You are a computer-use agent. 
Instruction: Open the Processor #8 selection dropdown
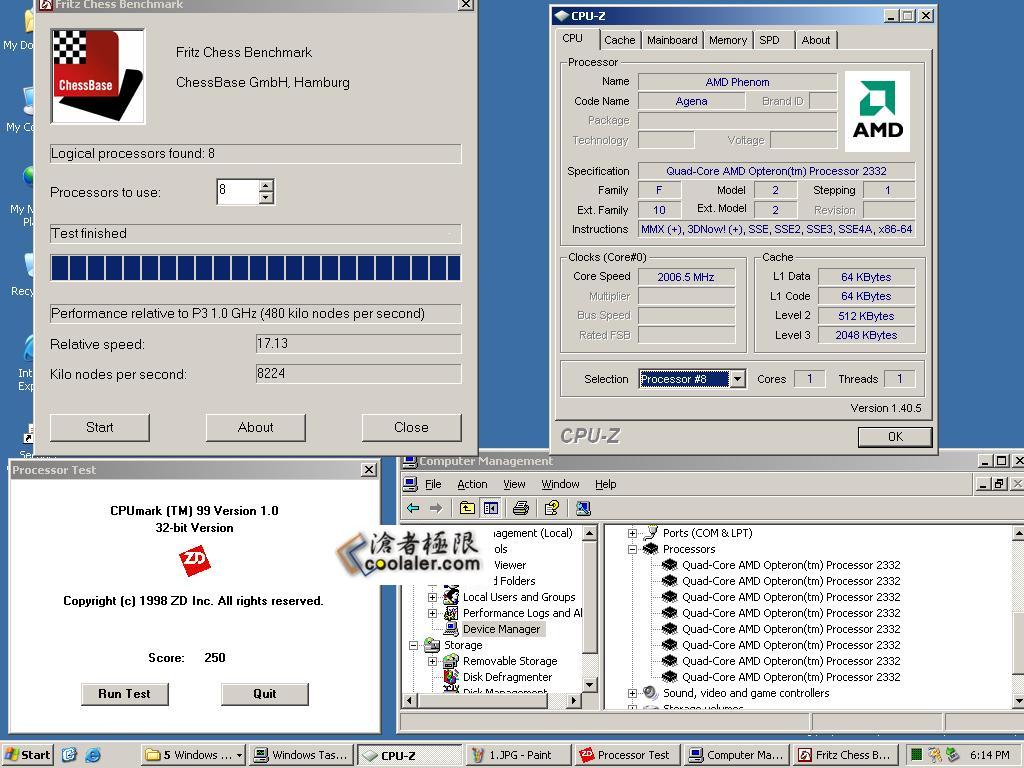(737, 379)
